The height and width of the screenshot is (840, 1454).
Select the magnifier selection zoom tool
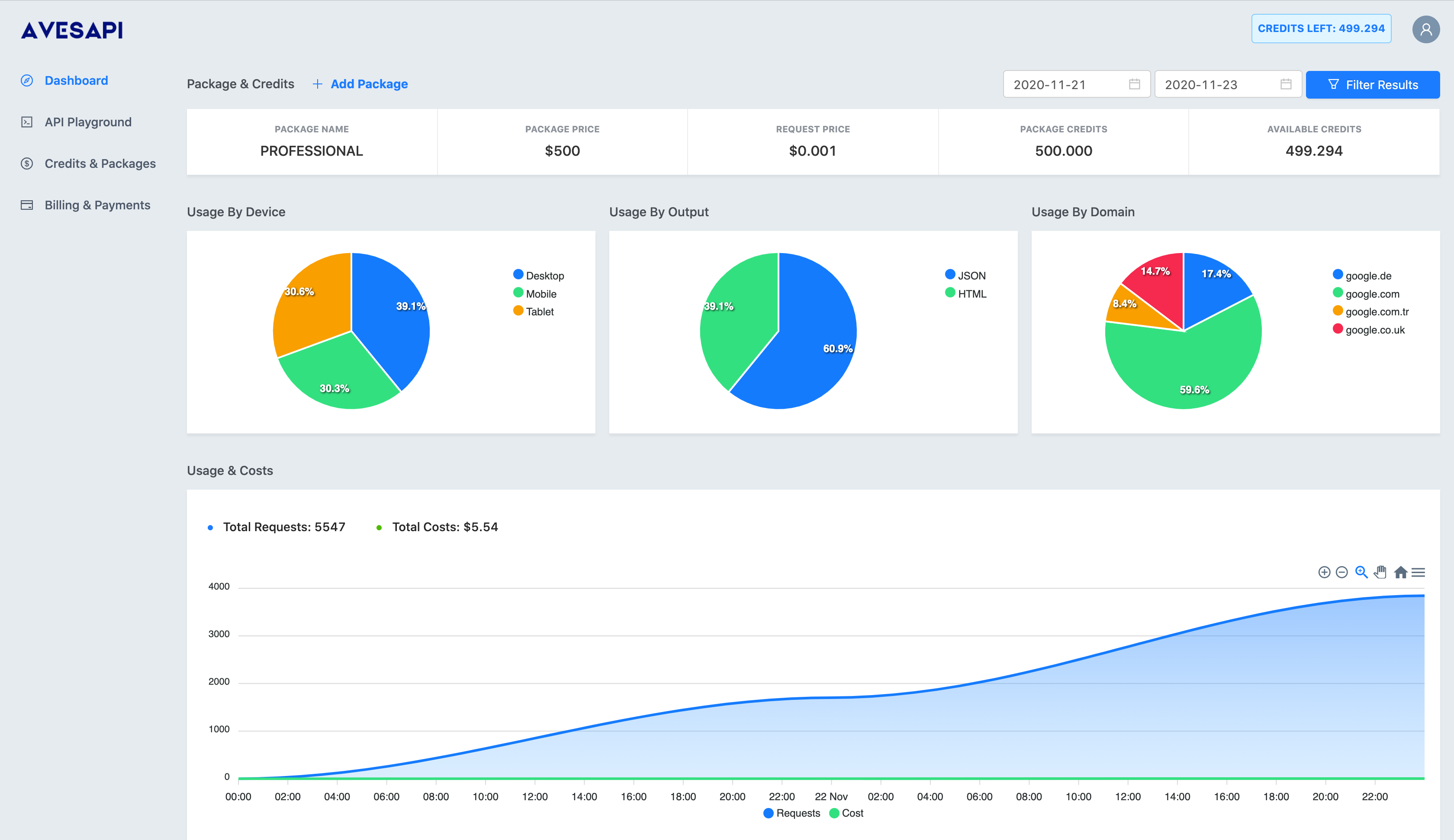click(x=1361, y=572)
